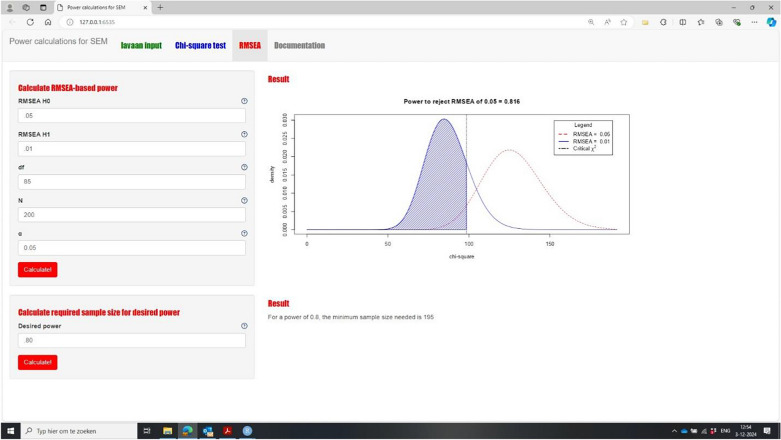Screen dimensions: 781x440
Task: Click browser back arrow
Action: [x=12, y=22]
